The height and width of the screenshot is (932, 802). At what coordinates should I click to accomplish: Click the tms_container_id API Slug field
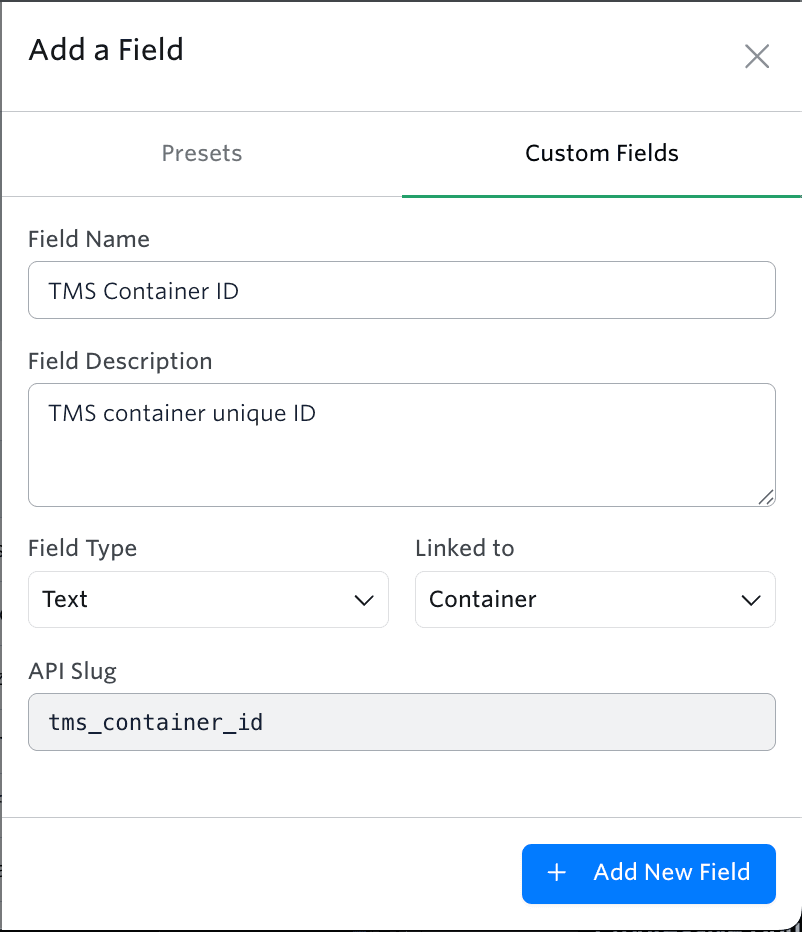(401, 722)
